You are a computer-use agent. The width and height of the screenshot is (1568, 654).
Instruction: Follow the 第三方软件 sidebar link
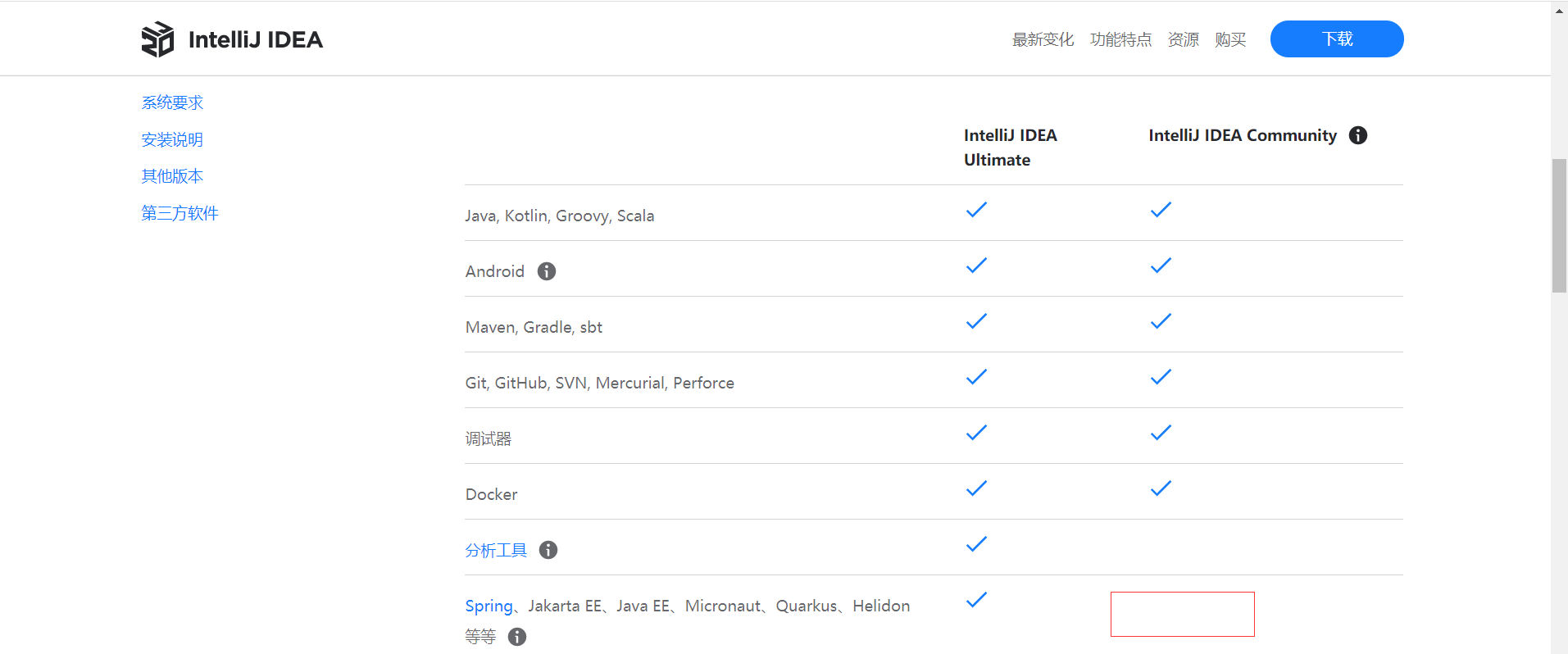[180, 213]
